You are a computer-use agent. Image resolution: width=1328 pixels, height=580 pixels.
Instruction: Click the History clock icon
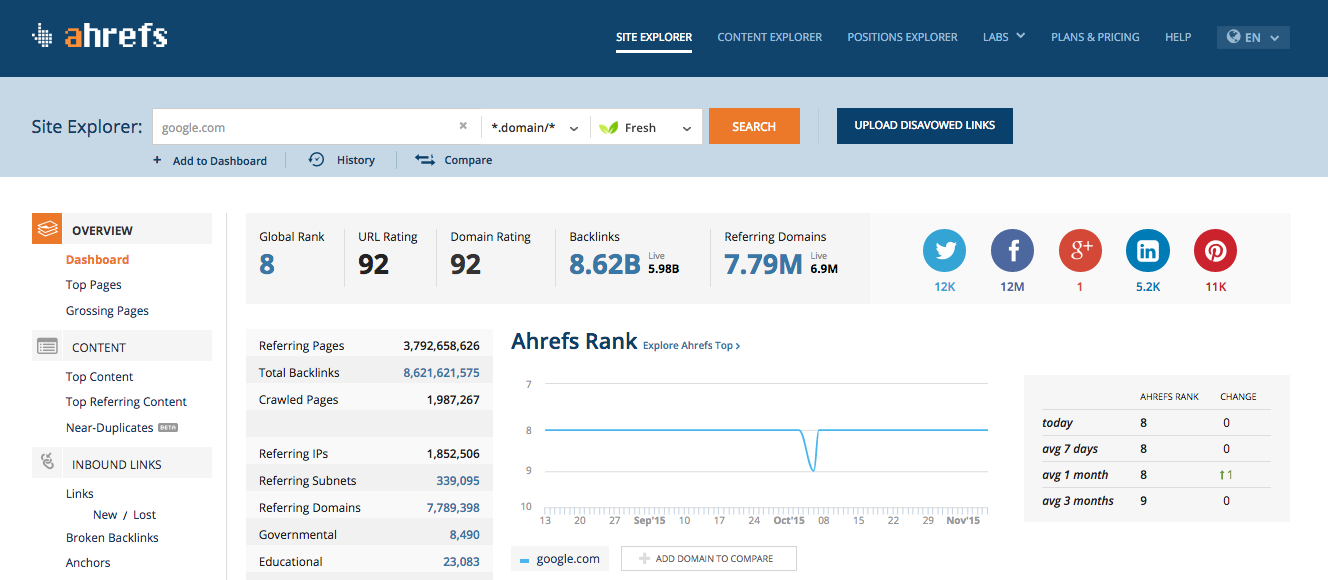coord(316,159)
